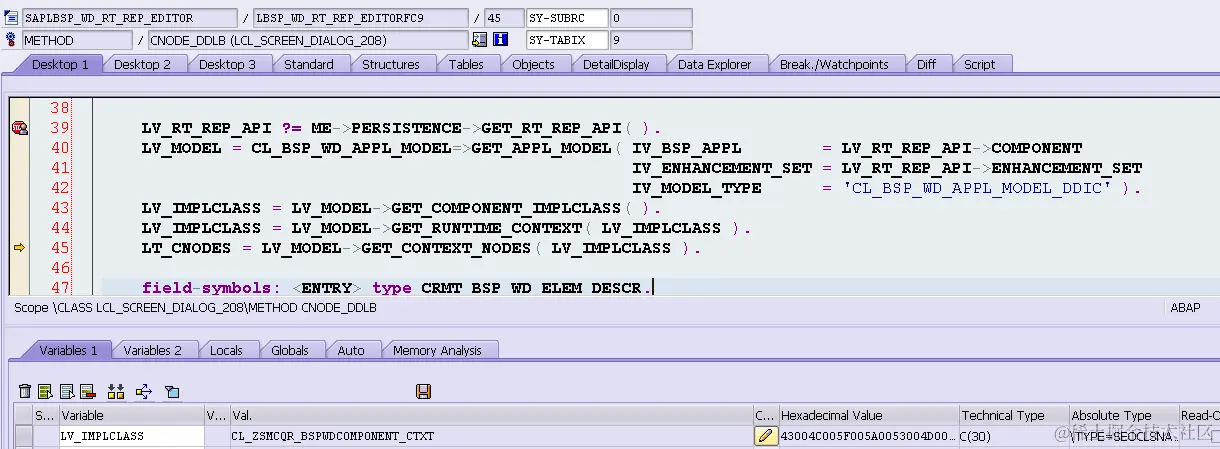Image resolution: width=1220 pixels, height=449 pixels.
Task: Click the navigate-to-source icon after CNODE_DDLB field
Action: pos(479,40)
